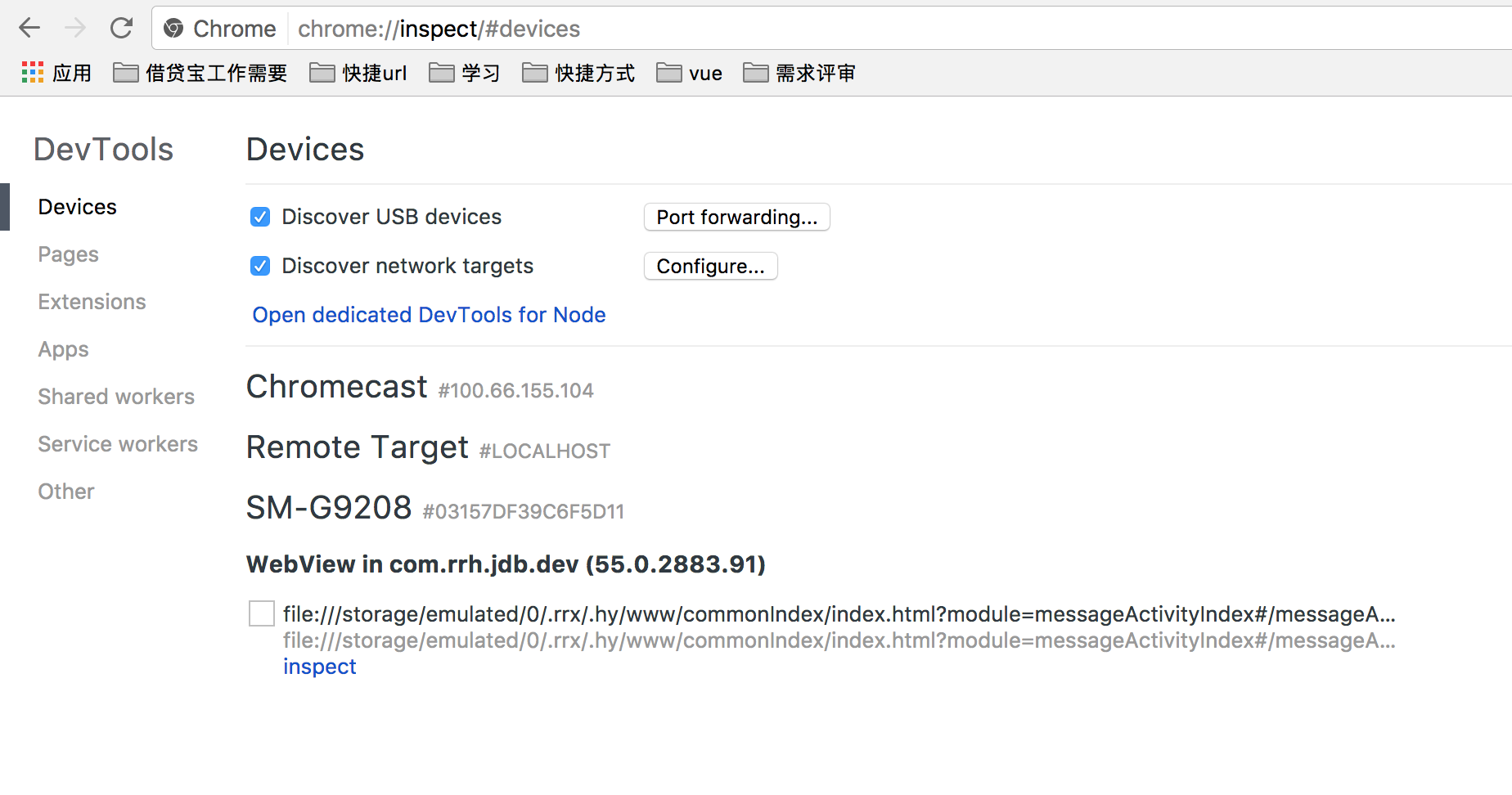Screen dimensions: 1512x795
Task: Click the Devices main page heading
Action: 305,150
